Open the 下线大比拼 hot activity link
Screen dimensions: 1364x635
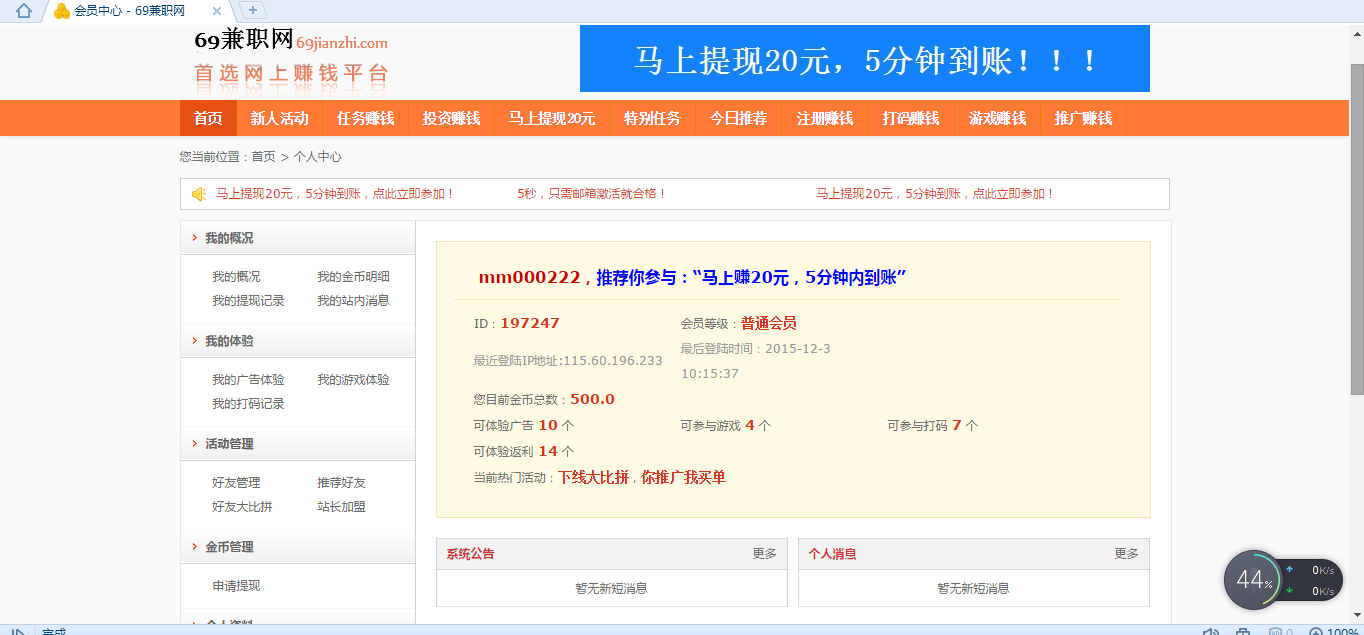[593, 478]
